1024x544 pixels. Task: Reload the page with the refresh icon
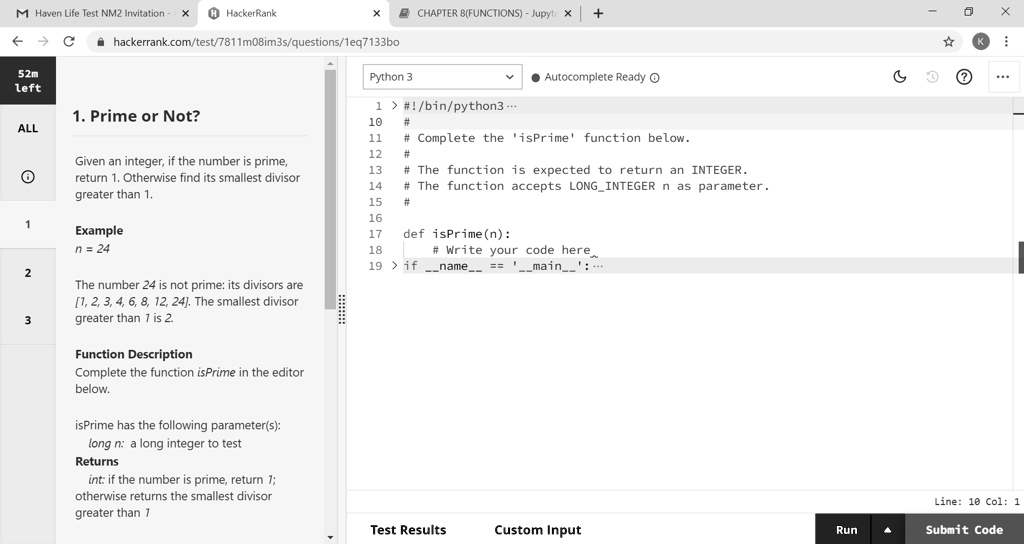pyautogui.click(x=69, y=42)
